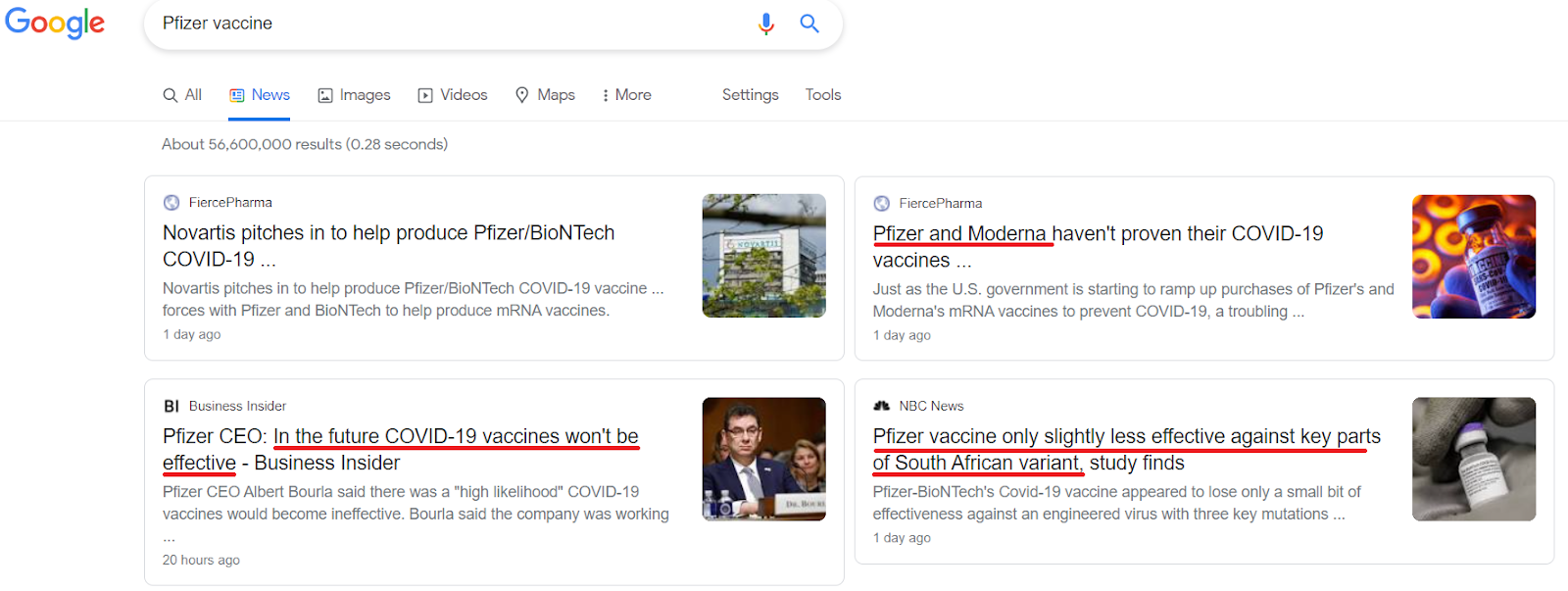Click FiercePharma icon on Moderna article
The height and width of the screenshot is (591, 1568).
(x=881, y=204)
